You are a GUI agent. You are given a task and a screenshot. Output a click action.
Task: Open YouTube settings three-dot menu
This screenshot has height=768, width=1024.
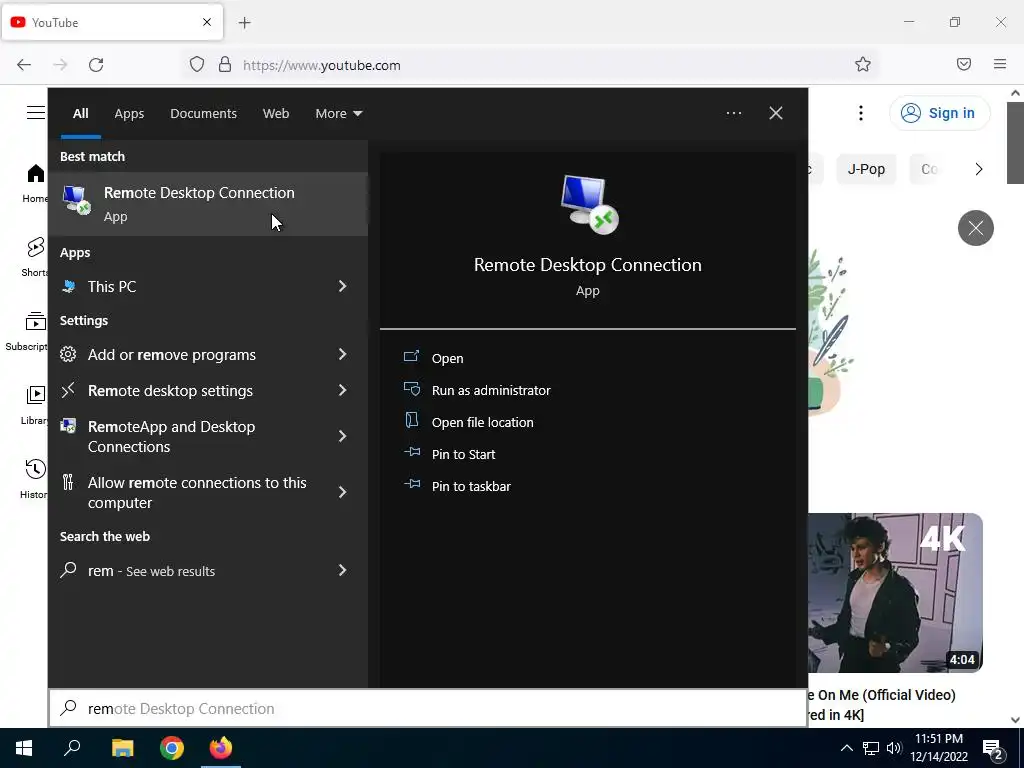[861, 113]
